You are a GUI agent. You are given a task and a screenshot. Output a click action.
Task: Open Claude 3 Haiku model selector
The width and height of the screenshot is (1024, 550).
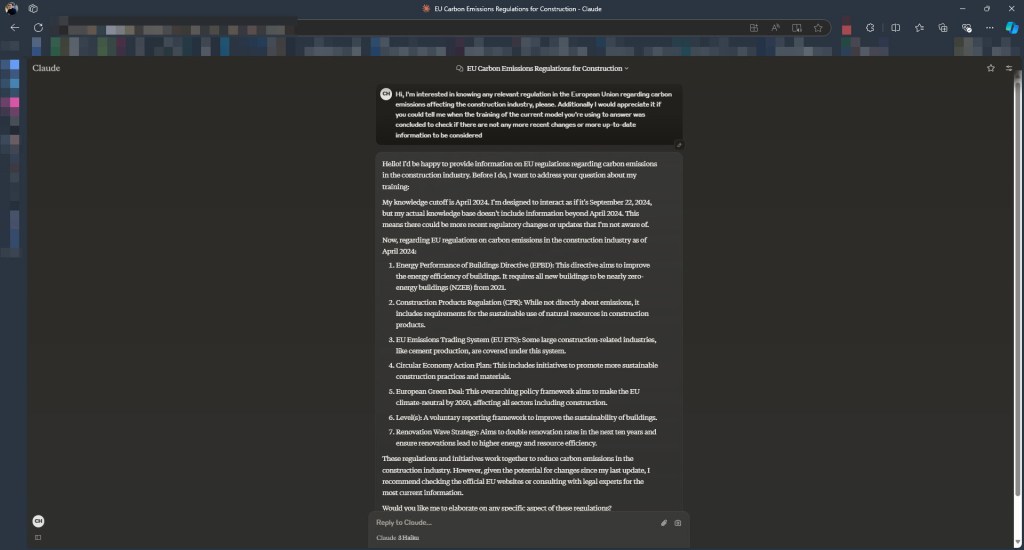pos(397,538)
